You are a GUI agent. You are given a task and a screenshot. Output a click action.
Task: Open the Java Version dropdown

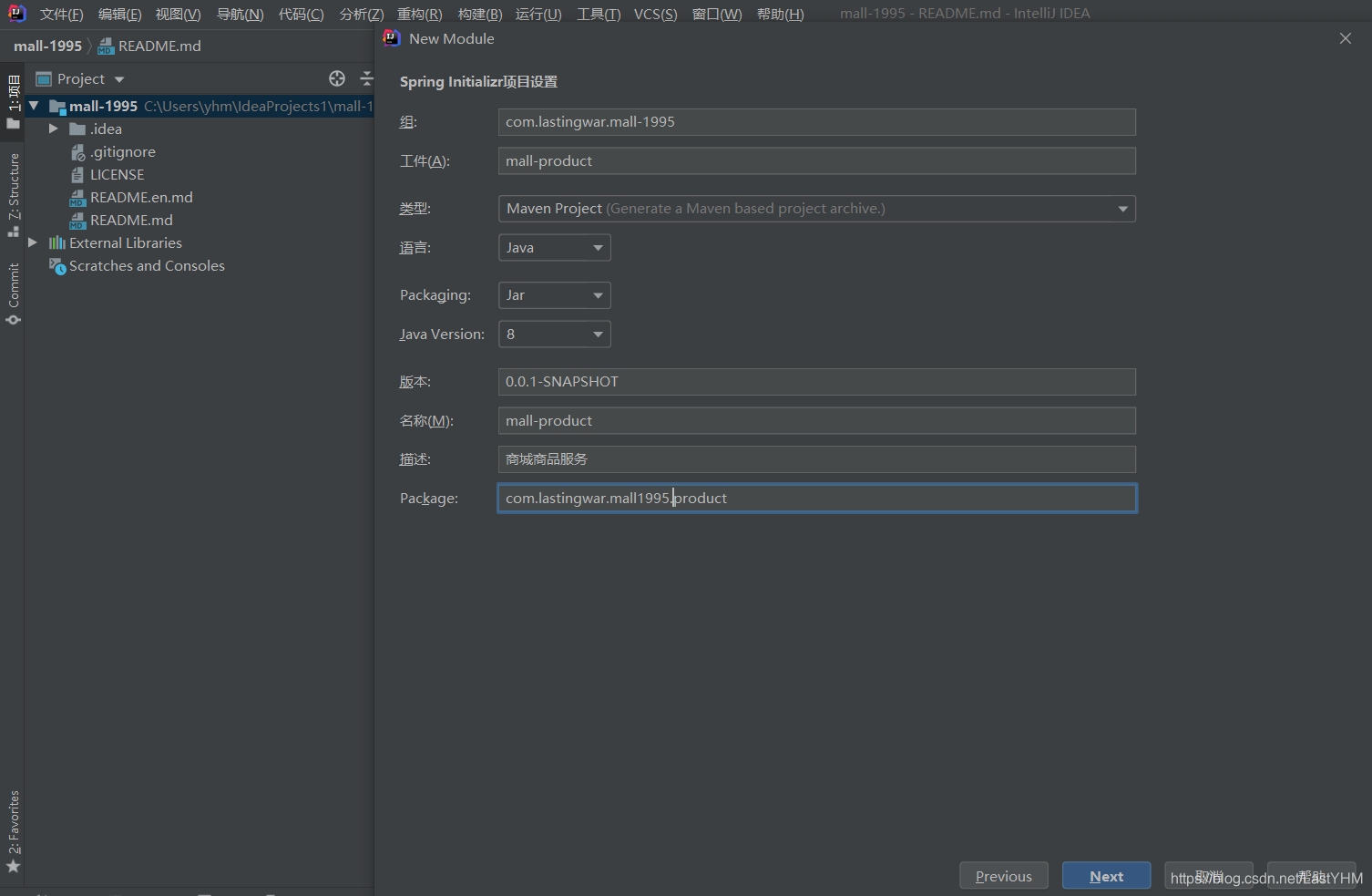point(554,335)
